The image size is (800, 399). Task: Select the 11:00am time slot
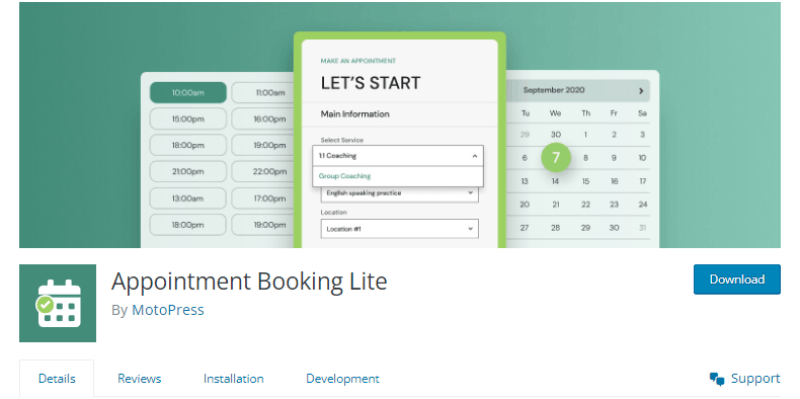[x=263, y=93]
